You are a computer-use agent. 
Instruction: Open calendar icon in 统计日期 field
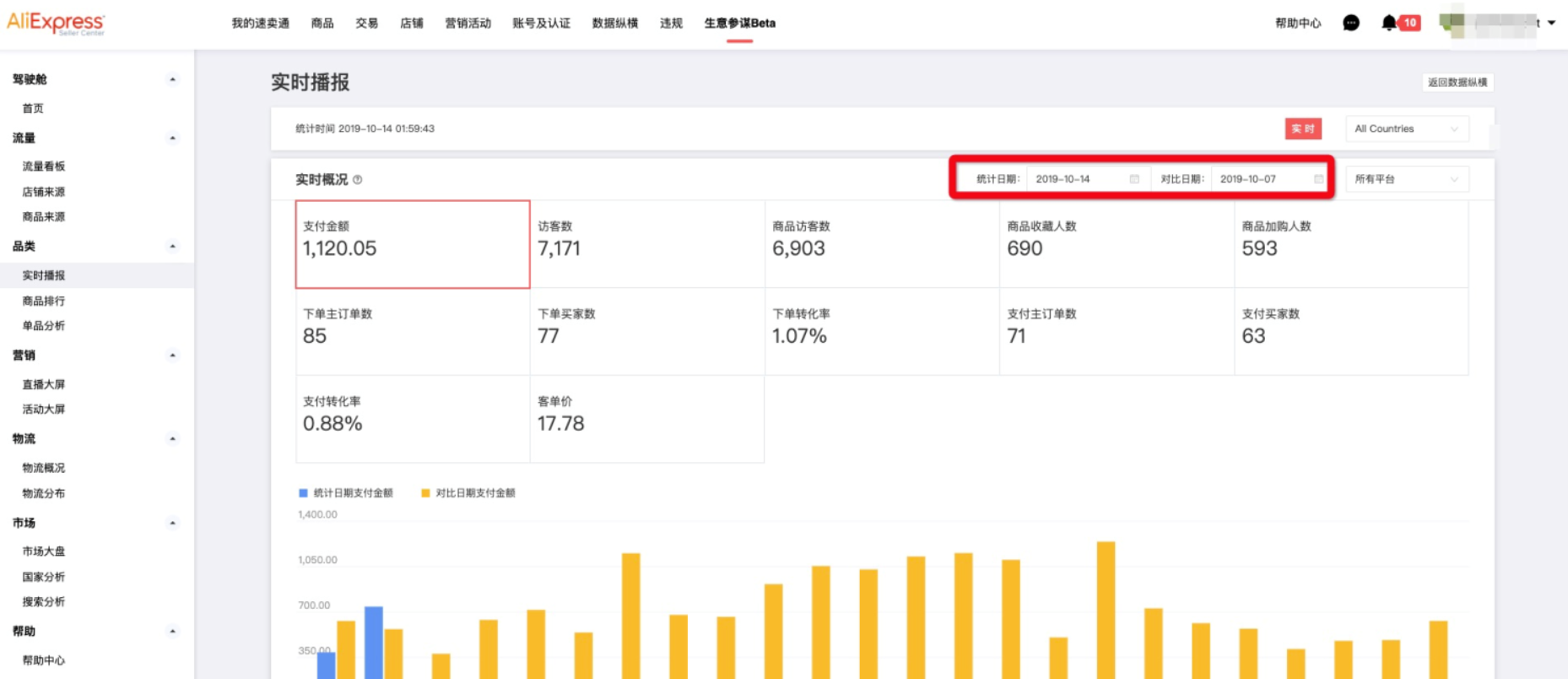point(1134,179)
